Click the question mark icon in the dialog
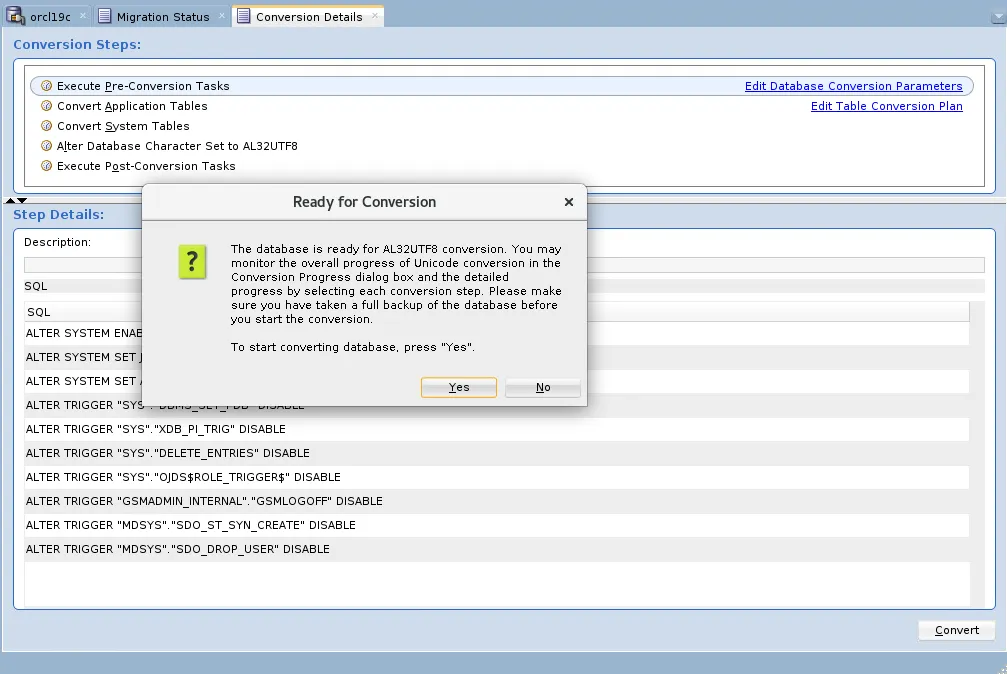 (192, 262)
